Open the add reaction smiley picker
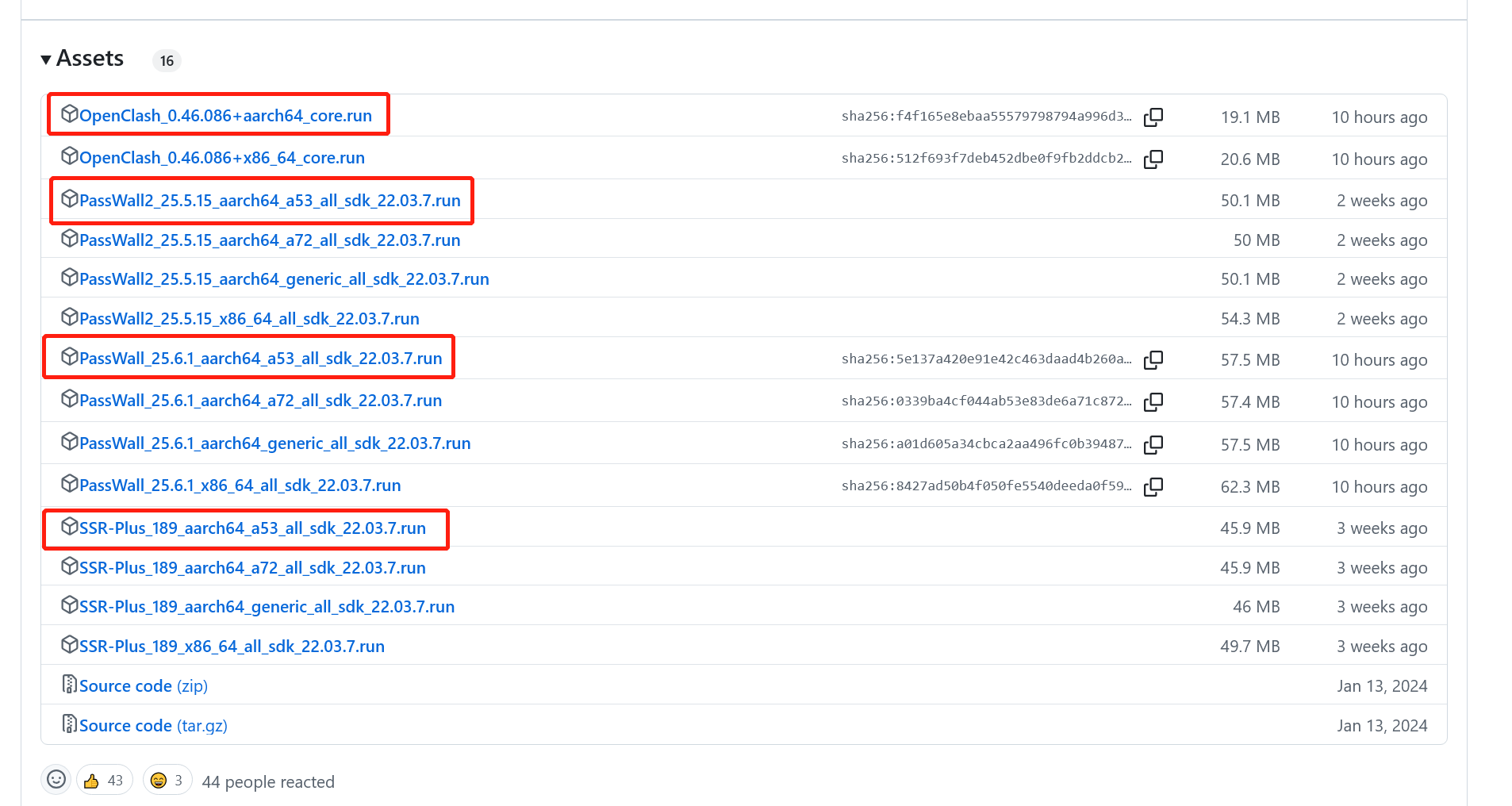 pyautogui.click(x=56, y=780)
